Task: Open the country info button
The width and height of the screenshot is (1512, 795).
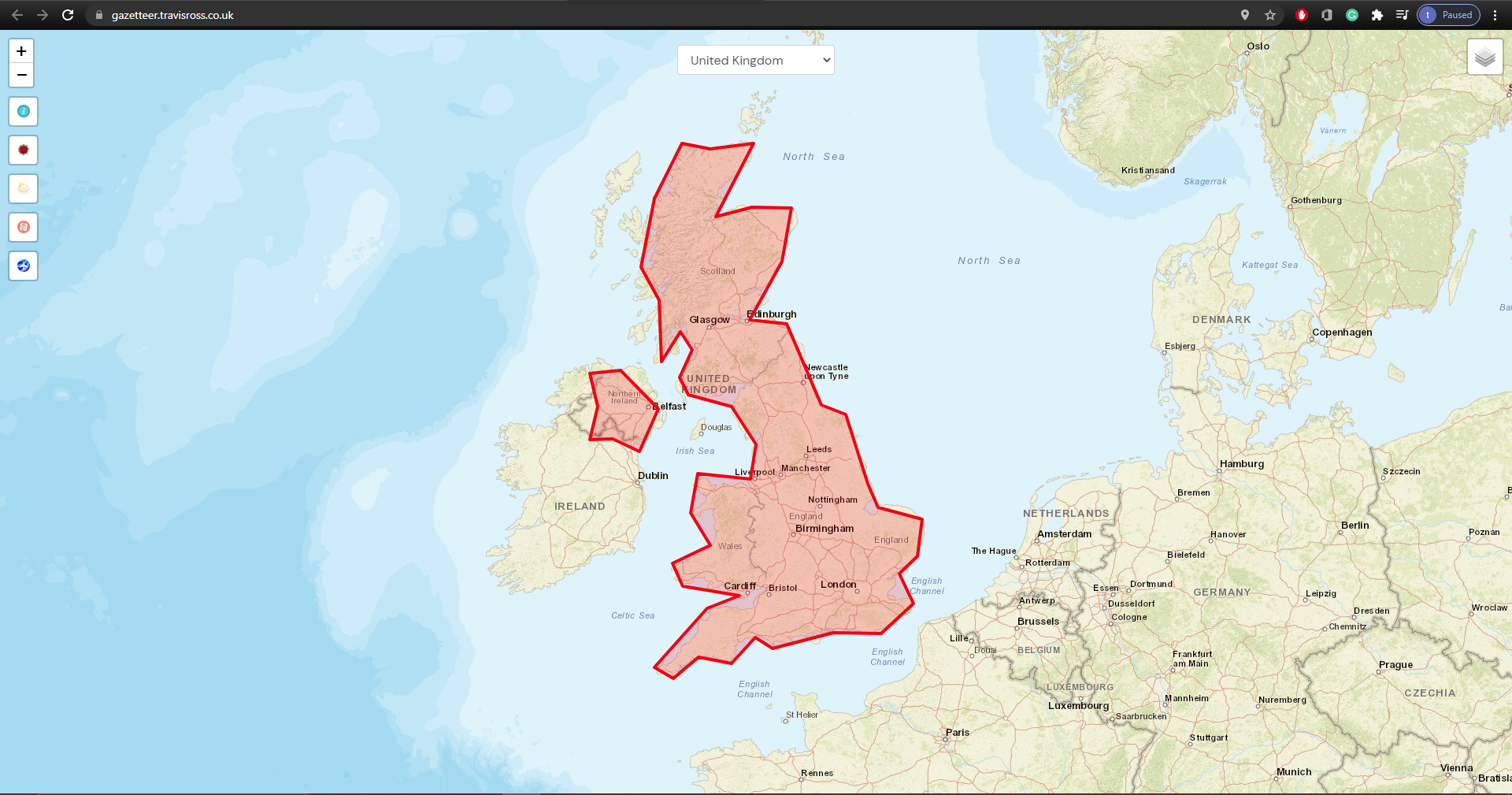Action: coord(24,111)
